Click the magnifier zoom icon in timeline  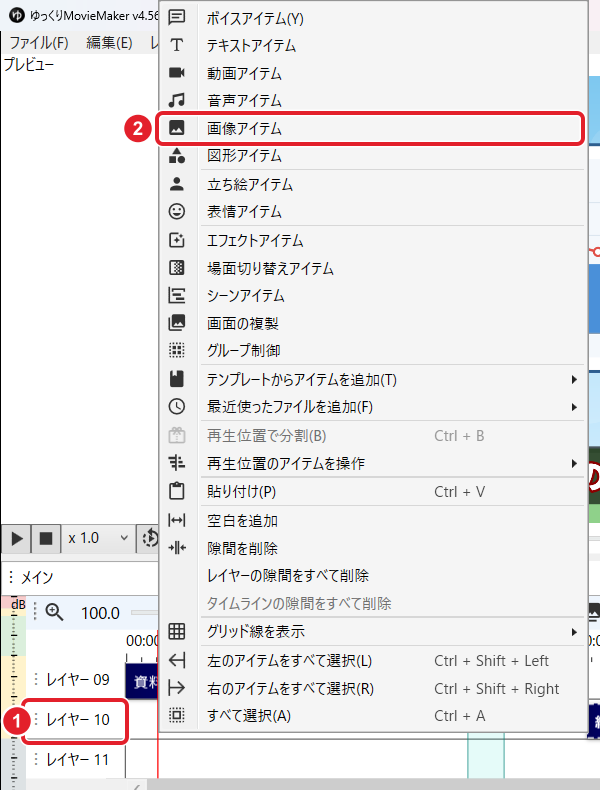54,612
